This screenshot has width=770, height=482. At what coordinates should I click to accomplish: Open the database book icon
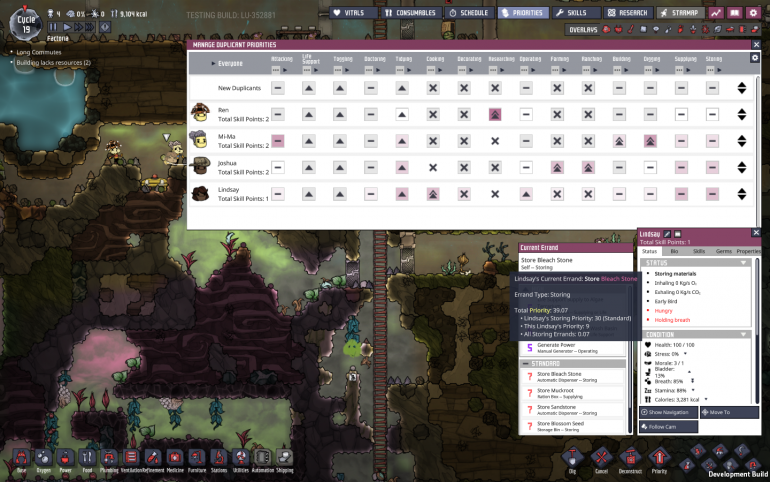click(x=734, y=13)
